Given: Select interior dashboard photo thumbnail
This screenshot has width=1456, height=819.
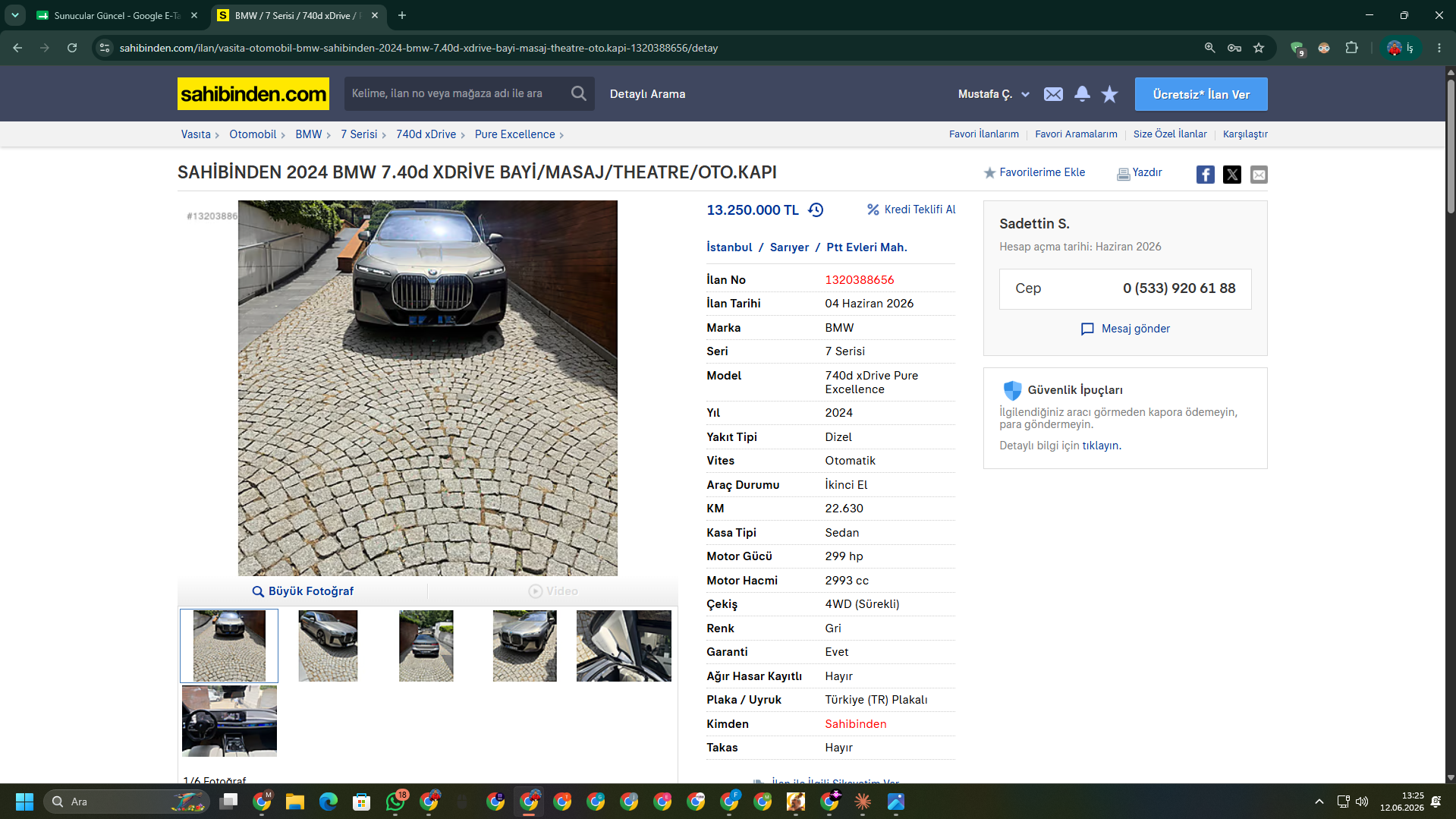Looking at the screenshot, I should tap(229, 721).
